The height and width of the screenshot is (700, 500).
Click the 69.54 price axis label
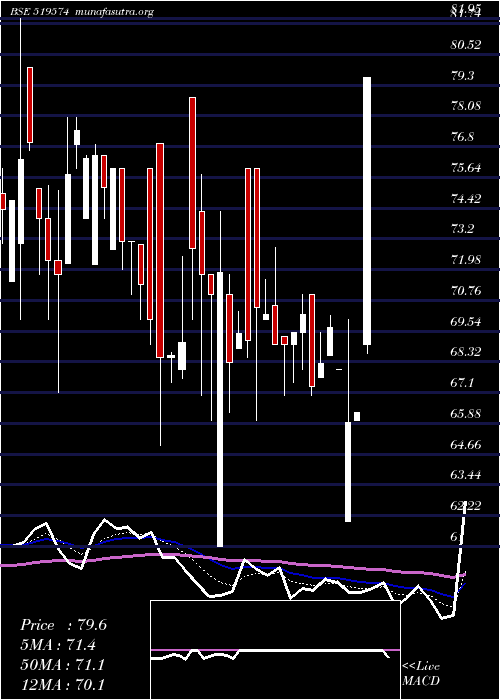coord(466,321)
